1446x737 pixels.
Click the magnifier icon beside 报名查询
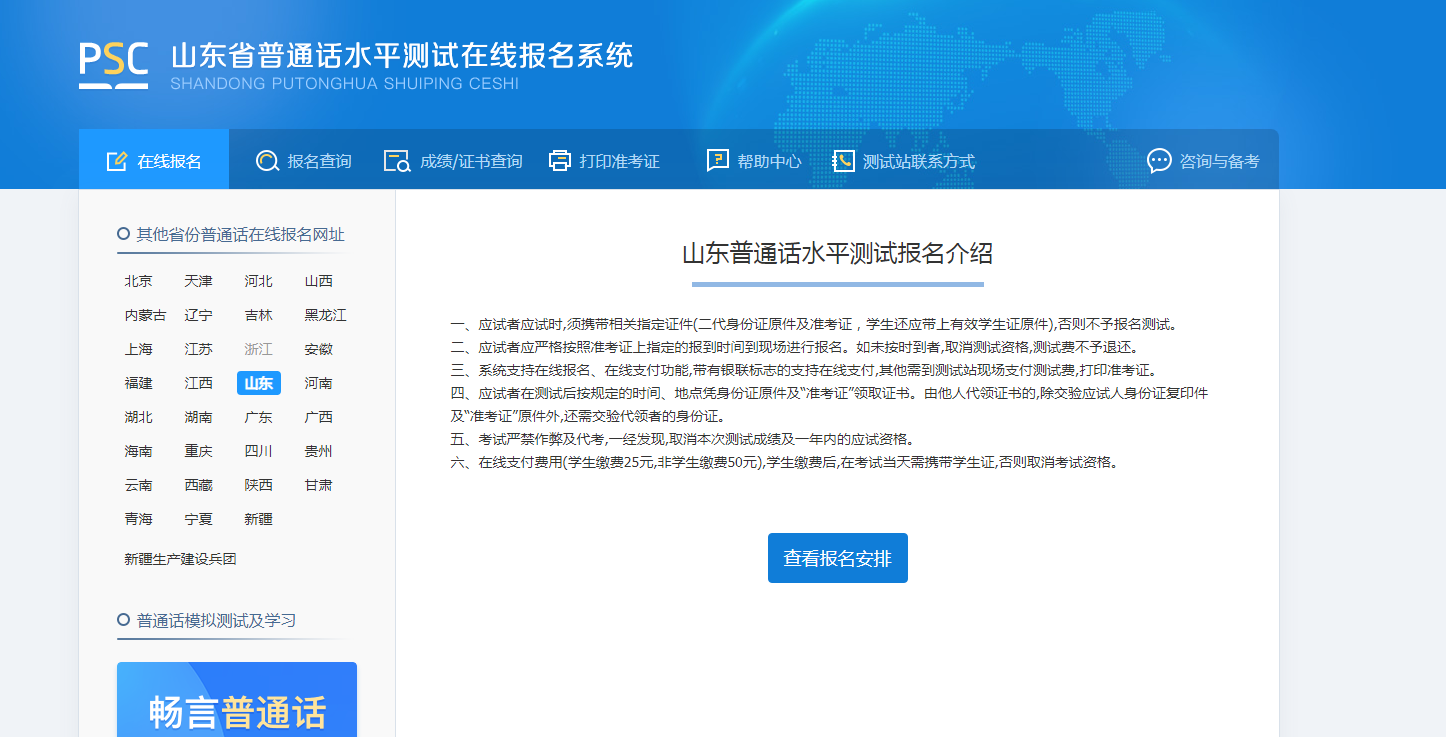point(267,161)
